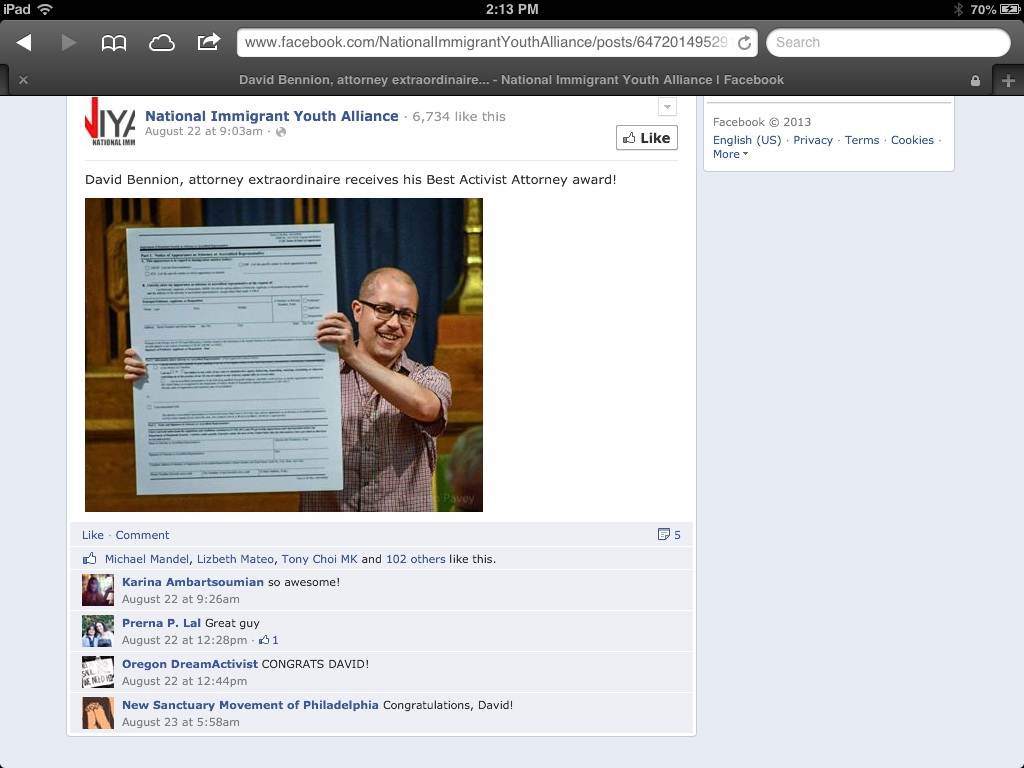1024x768 pixels.
Task: Tap the Wi-Fi status icon
Action: 45,9
